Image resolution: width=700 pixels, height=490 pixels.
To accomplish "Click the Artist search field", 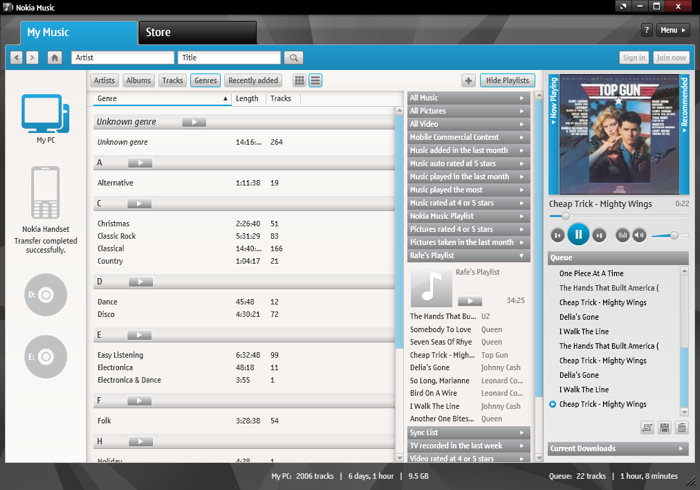I will pyautogui.click(x=123, y=58).
